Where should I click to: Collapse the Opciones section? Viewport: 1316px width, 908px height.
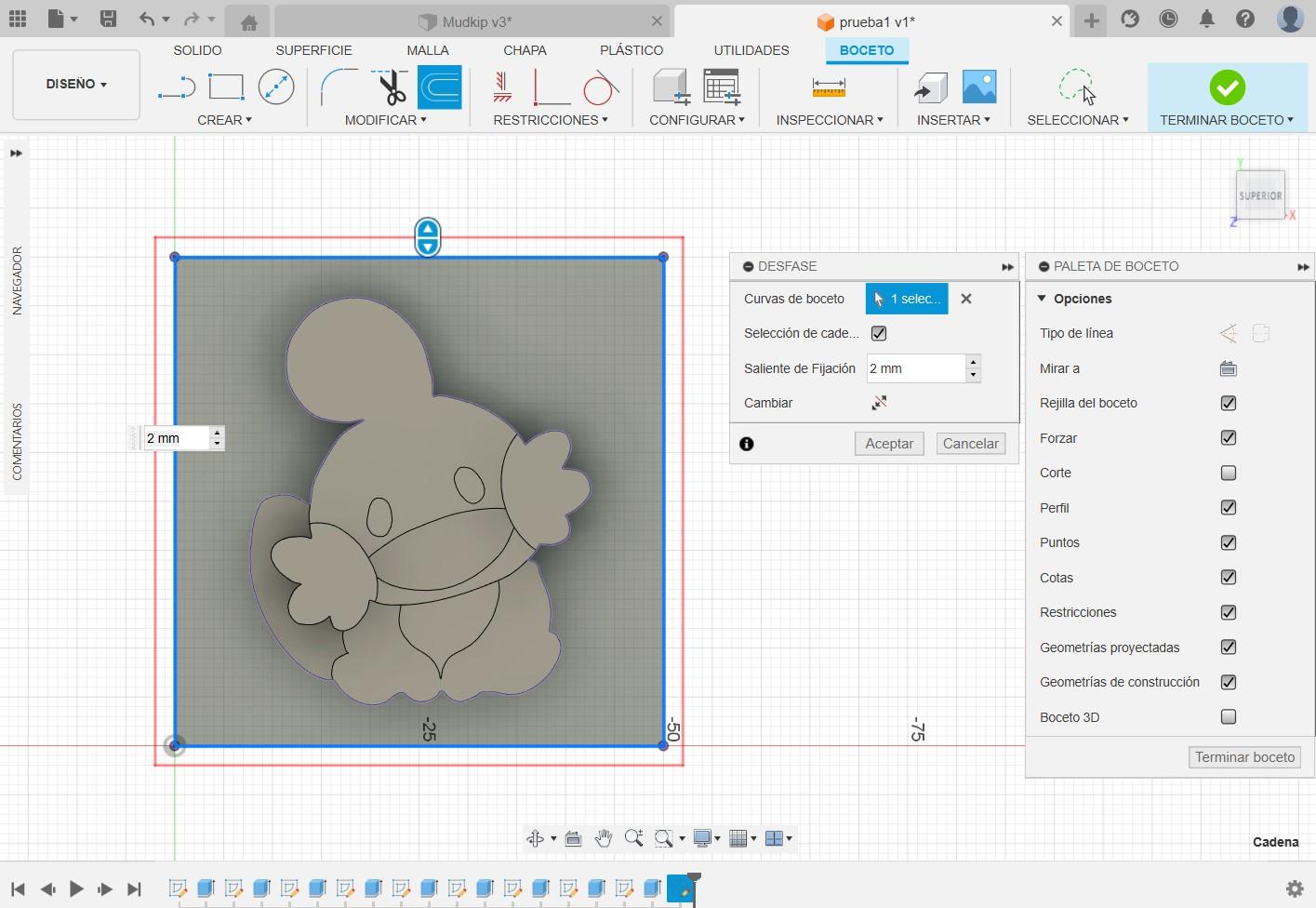tap(1042, 299)
